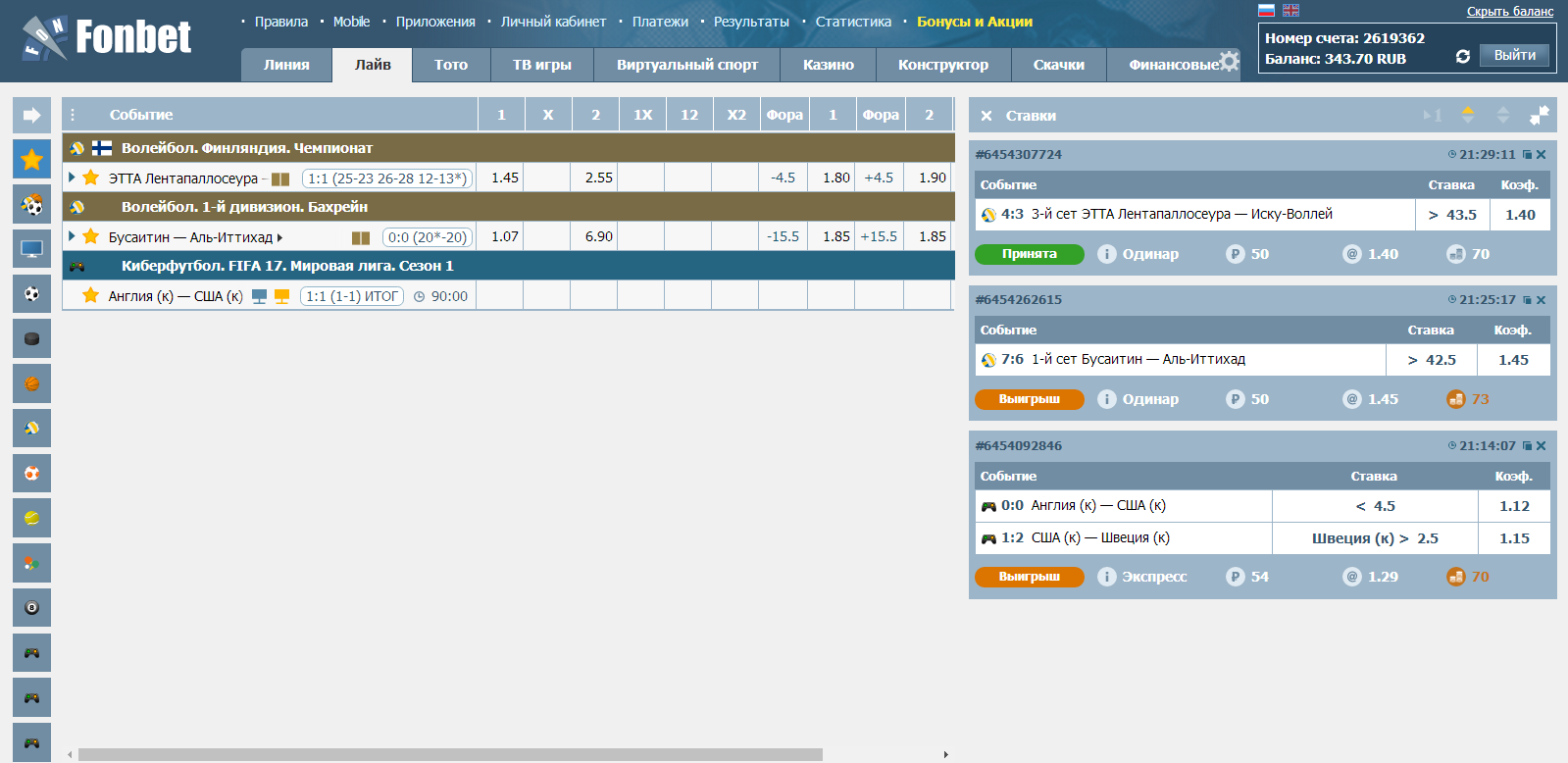Click the horizontal scrollbar under events table
1568x763 pixels.
click(450, 755)
